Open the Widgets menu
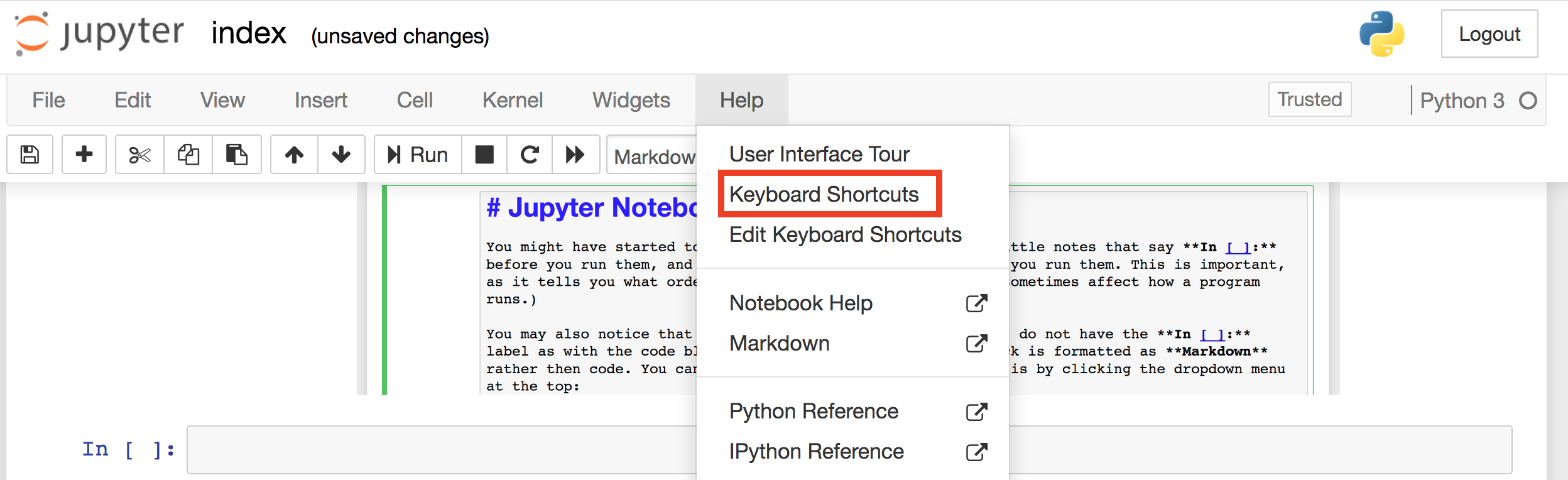Screen dimensions: 1568x480 tap(631, 100)
